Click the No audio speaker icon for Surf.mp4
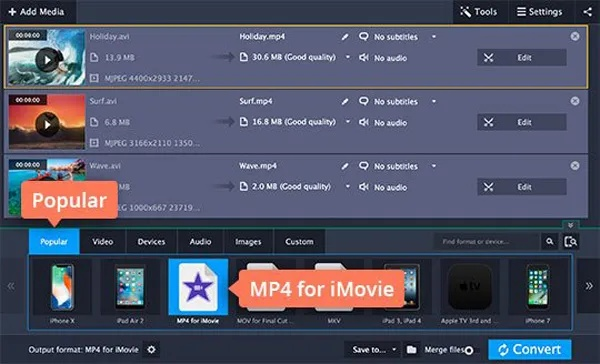Viewport: 600px width, 364px height. [x=364, y=122]
